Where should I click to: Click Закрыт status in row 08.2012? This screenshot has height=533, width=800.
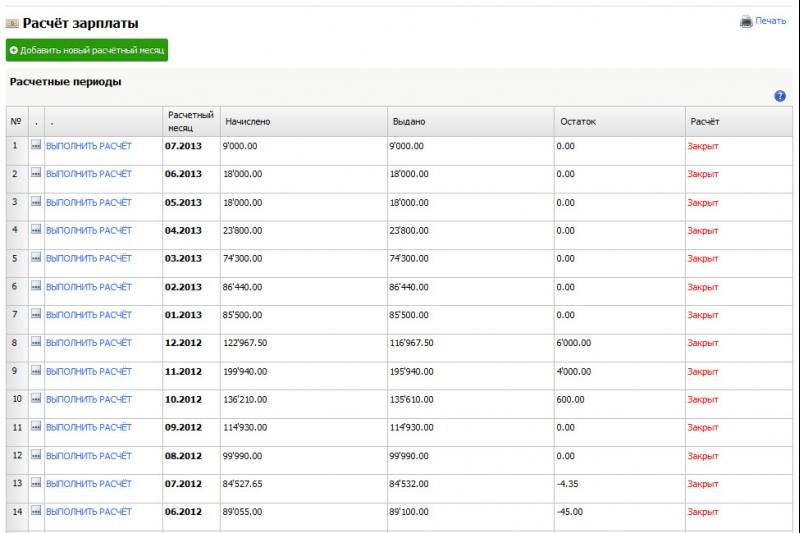pos(703,456)
